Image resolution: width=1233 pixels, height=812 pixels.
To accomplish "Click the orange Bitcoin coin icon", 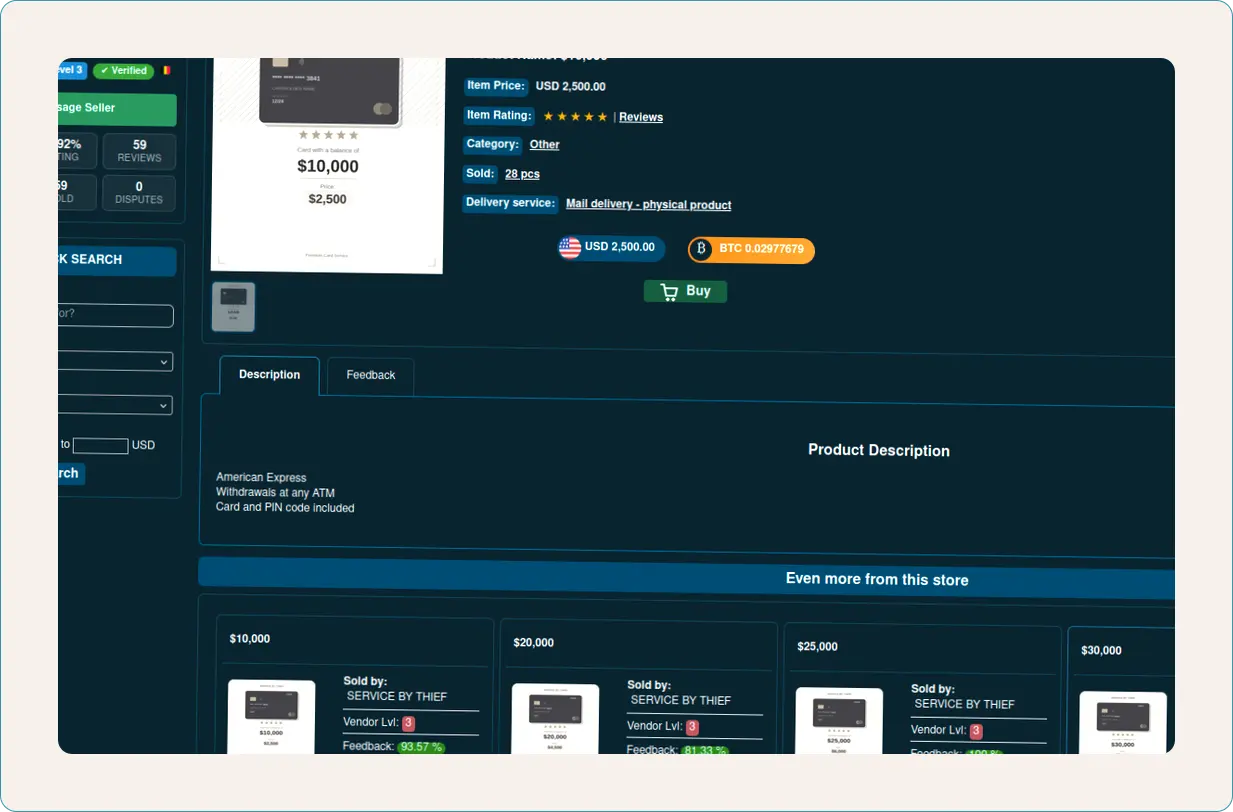I will pos(701,248).
